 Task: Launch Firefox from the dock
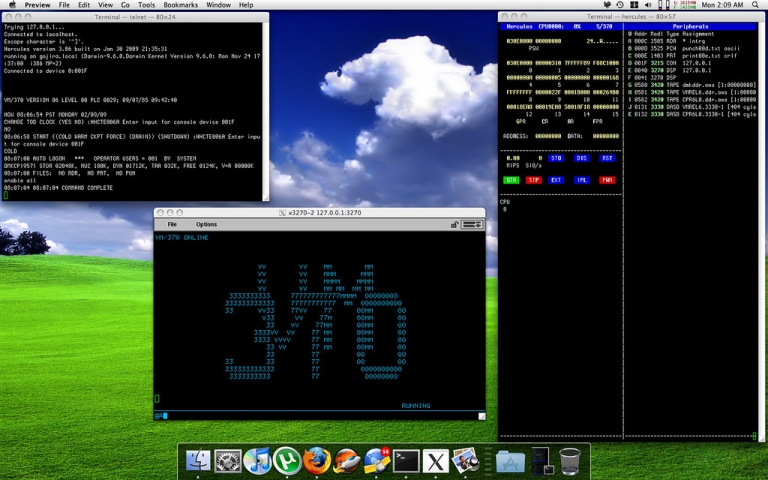point(316,460)
